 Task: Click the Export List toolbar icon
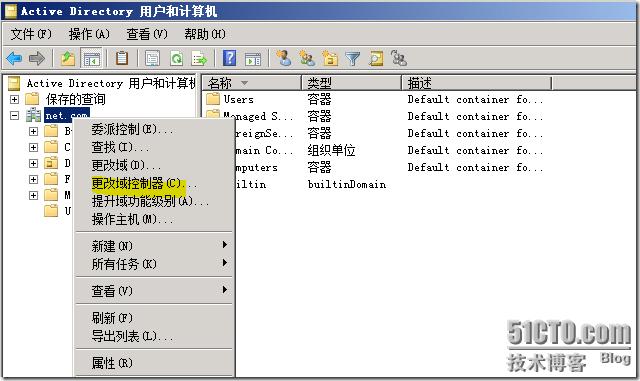point(200,58)
